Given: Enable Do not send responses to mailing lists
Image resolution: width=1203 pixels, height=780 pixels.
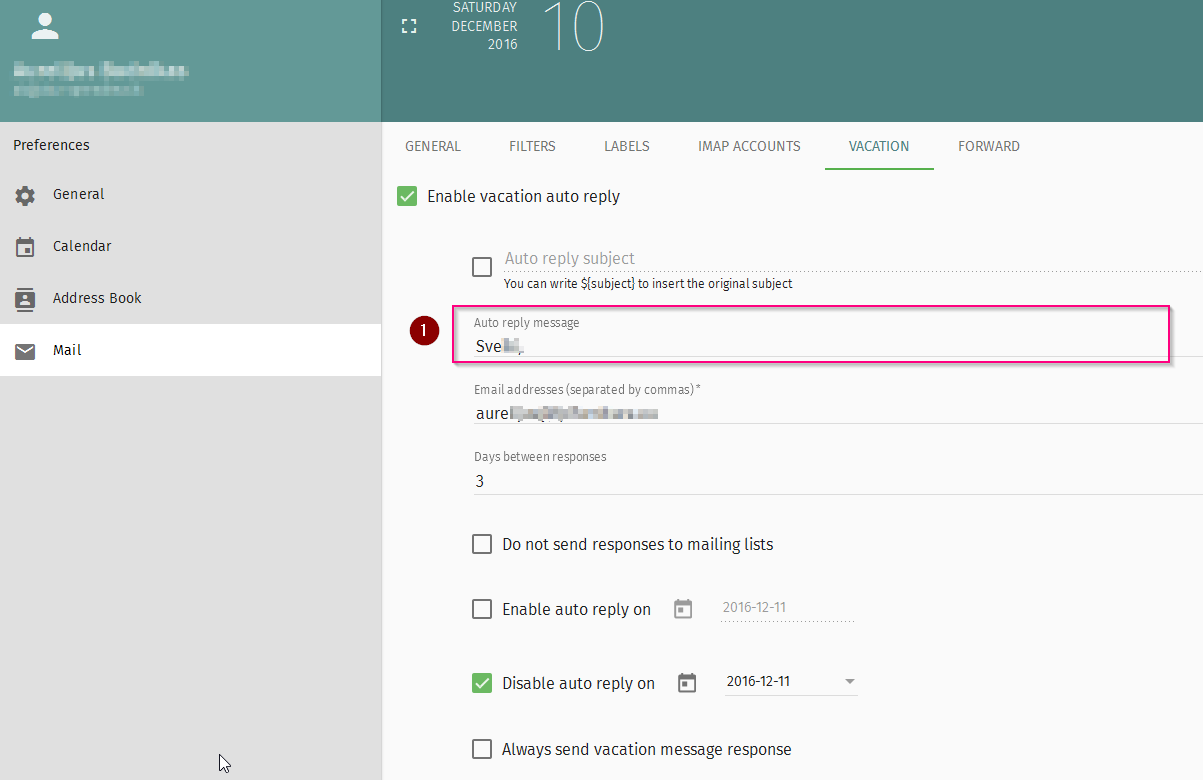Looking at the screenshot, I should point(482,544).
